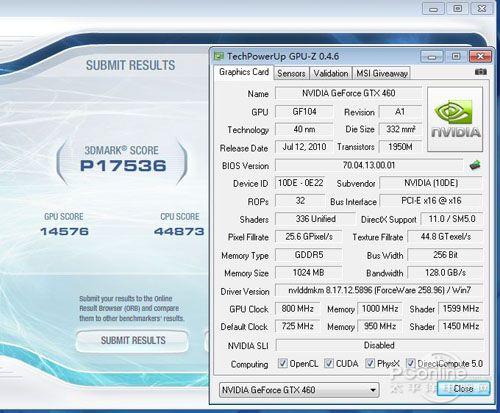Click the GPU Clock field 800 MHz
The height and width of the screenshot is (413, 500).
(x=297, y=309)
